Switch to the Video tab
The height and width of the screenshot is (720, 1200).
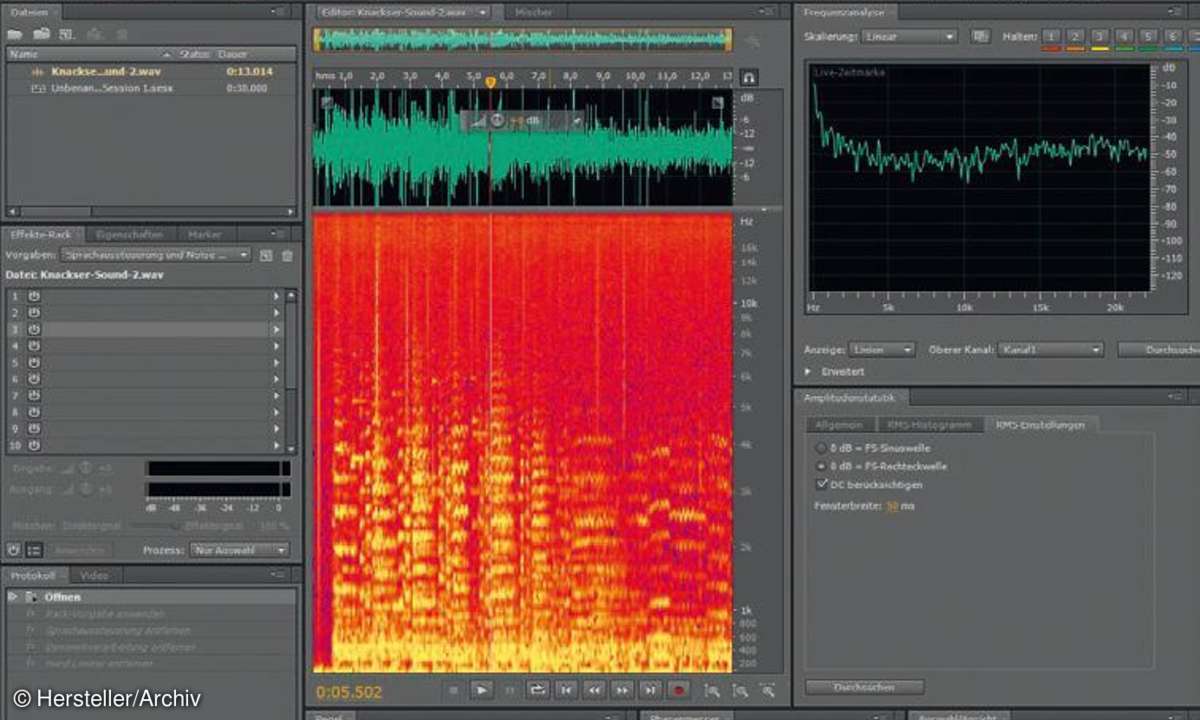point(94,576)
